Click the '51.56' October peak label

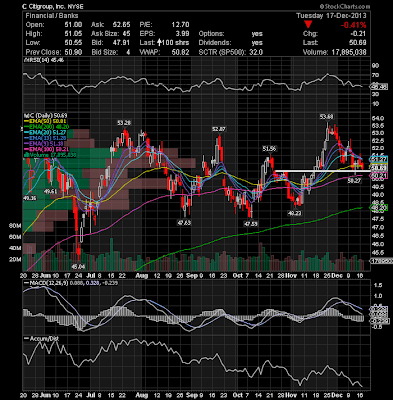[x=269, y=149]
